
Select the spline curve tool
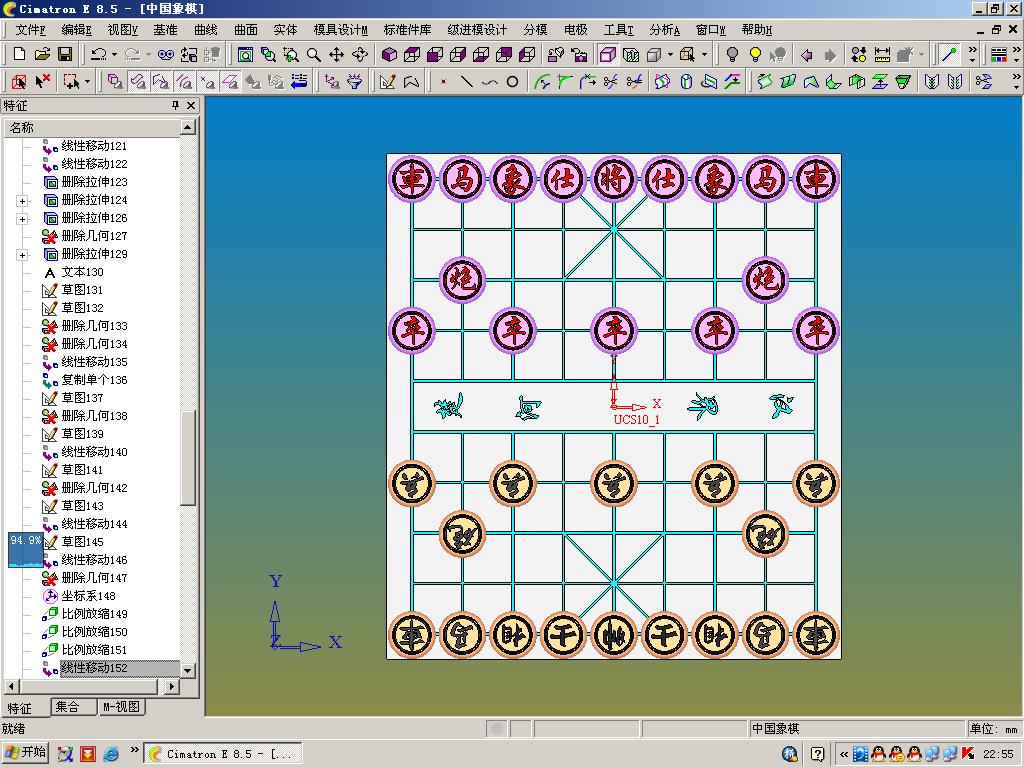click(489, 82)
